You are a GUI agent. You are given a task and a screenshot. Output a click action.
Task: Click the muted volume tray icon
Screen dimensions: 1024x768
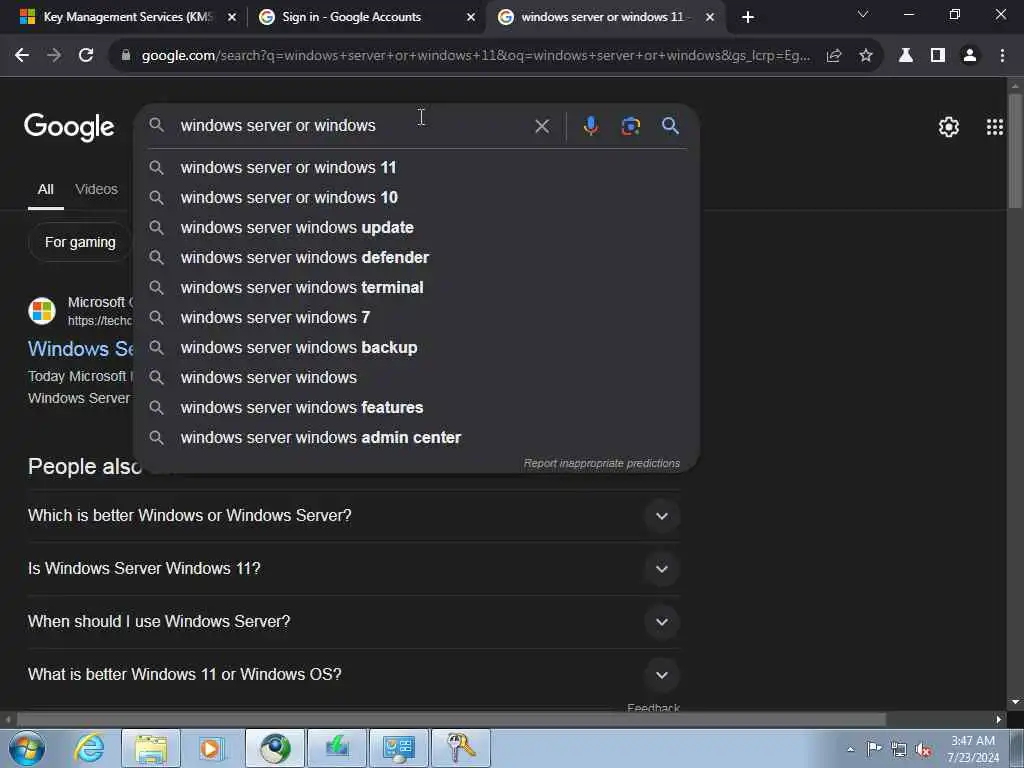(923, 749)
